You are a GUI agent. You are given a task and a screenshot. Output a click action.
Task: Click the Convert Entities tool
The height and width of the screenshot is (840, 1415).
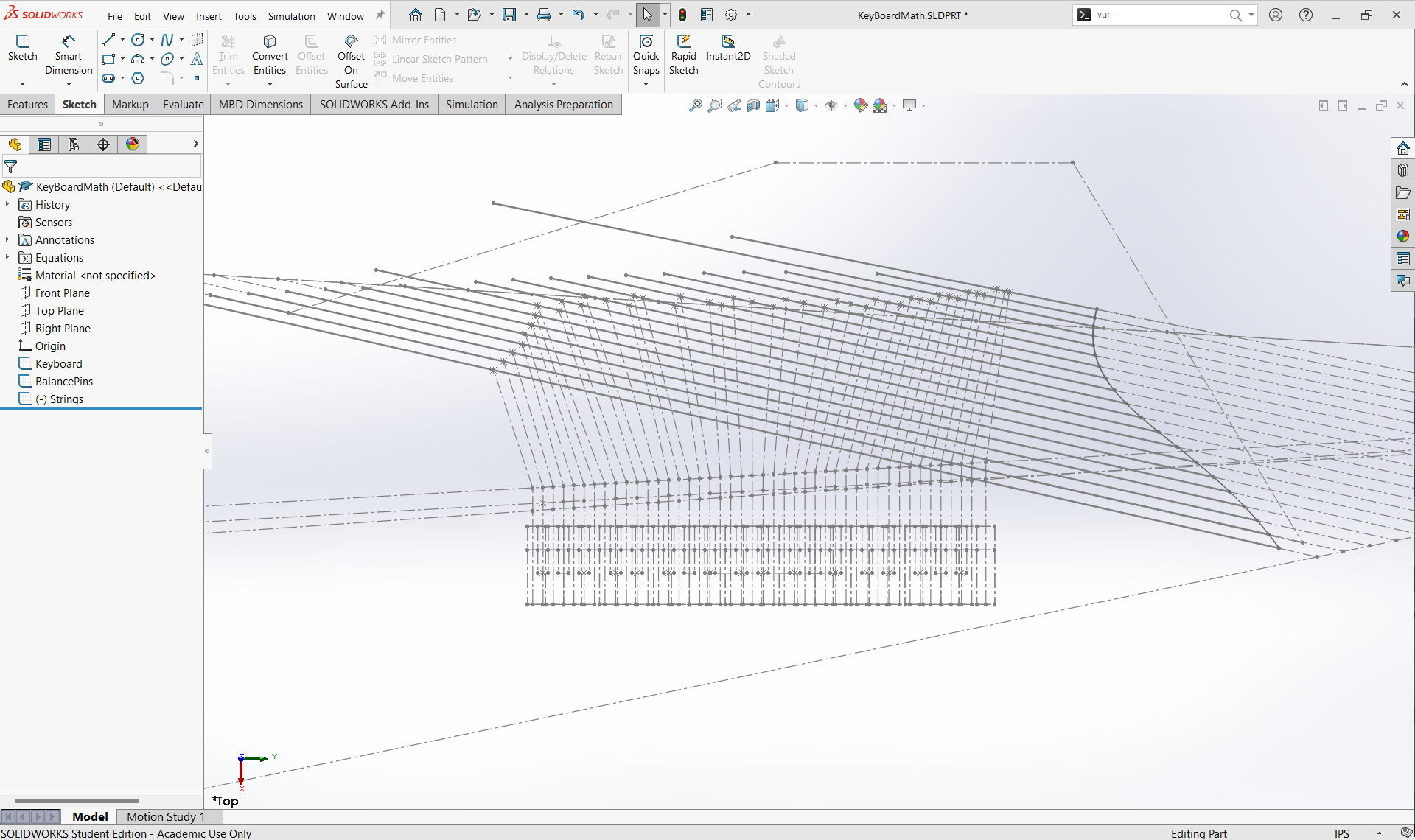pos(270,55)
